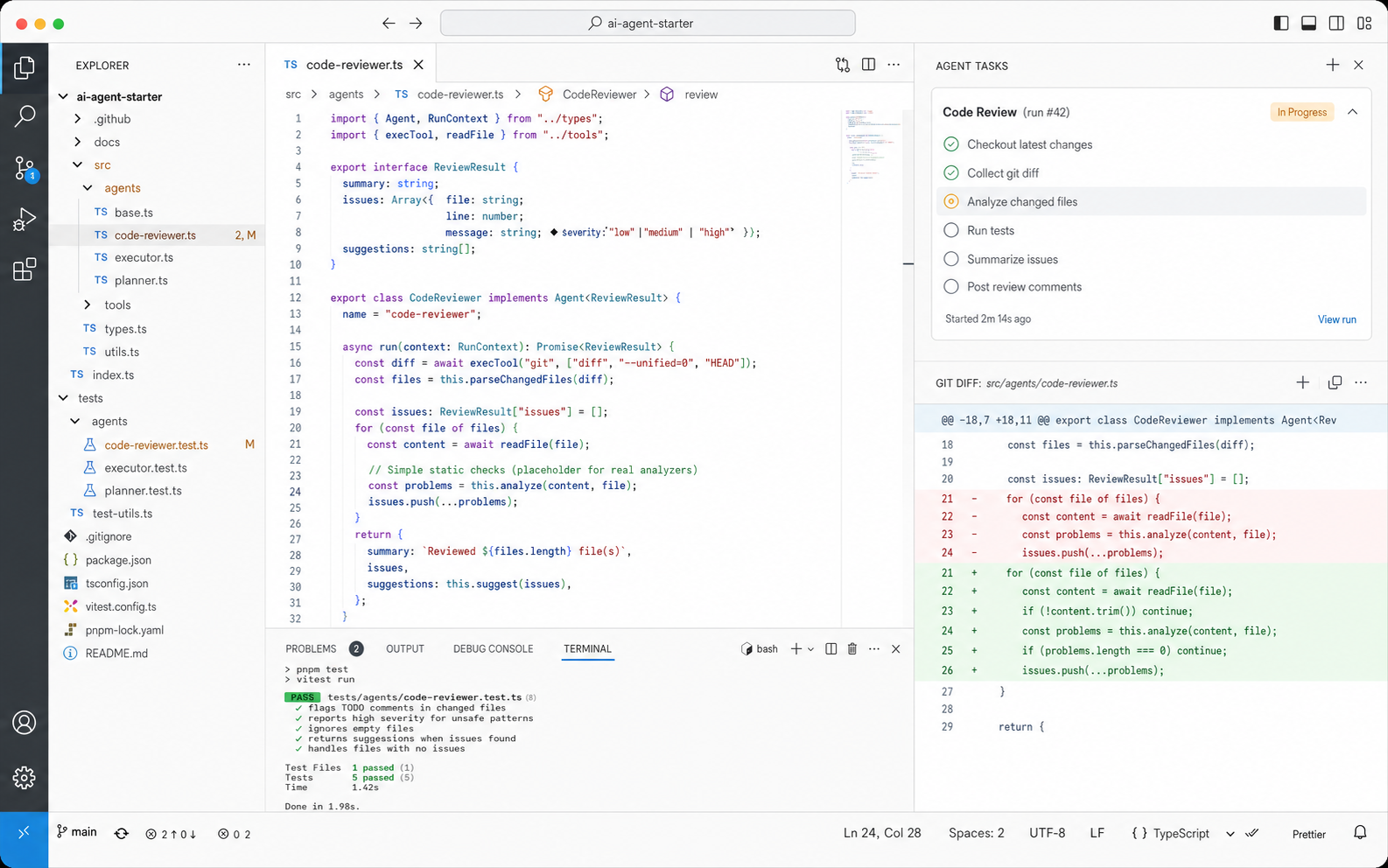Collapse the src folder
1388x868 pixels.
point(78,164)
